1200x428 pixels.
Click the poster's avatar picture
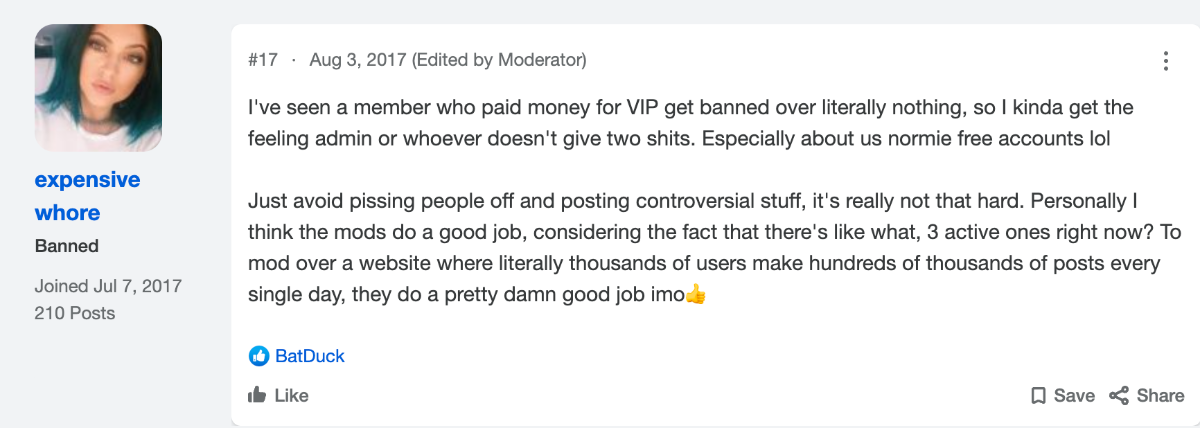98,88
